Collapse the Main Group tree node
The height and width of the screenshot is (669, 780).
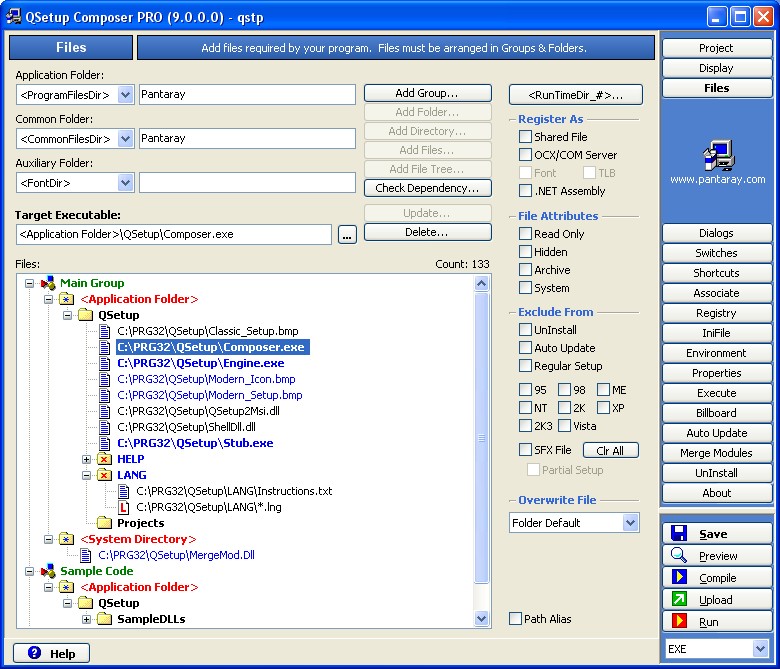tap(29, 283)
